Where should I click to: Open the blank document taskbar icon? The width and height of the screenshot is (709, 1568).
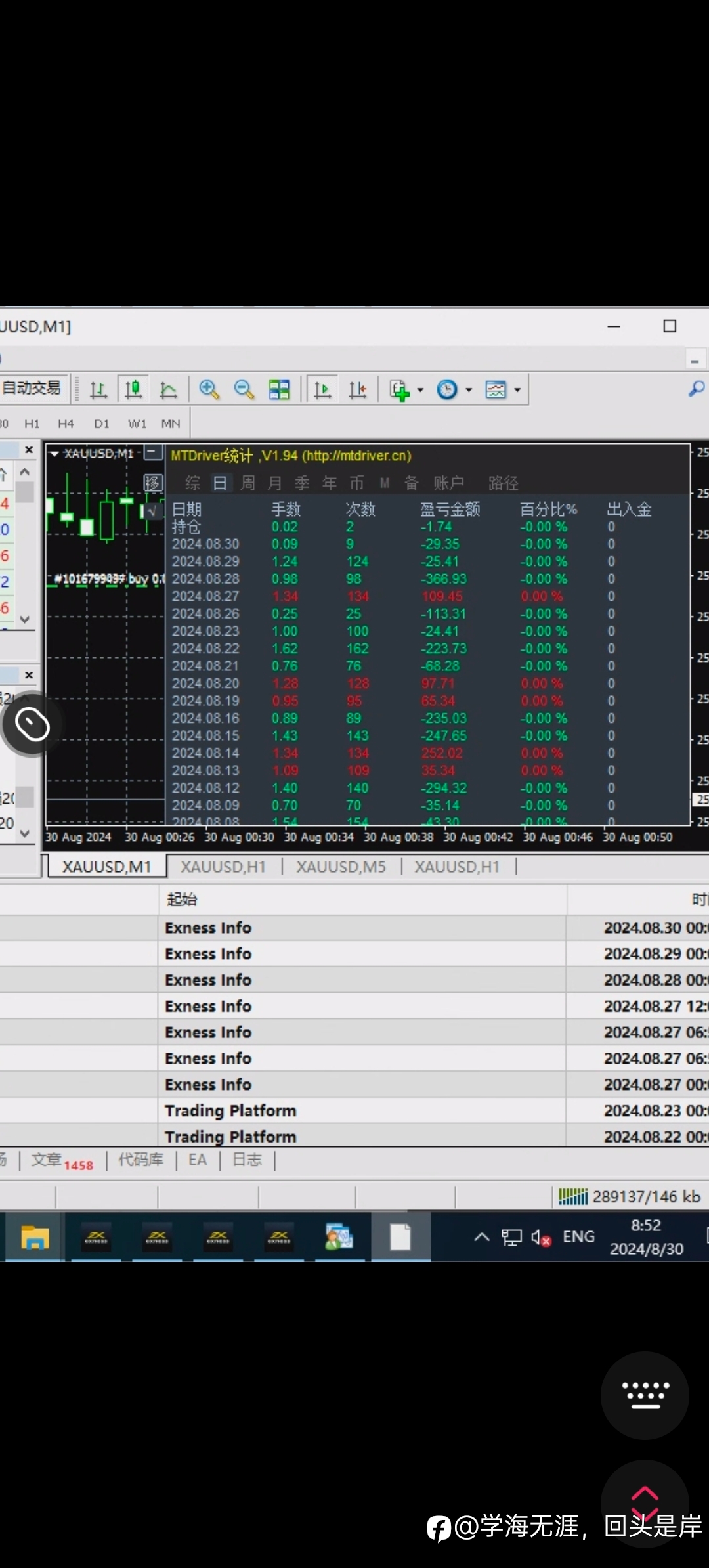[400, 1237]
